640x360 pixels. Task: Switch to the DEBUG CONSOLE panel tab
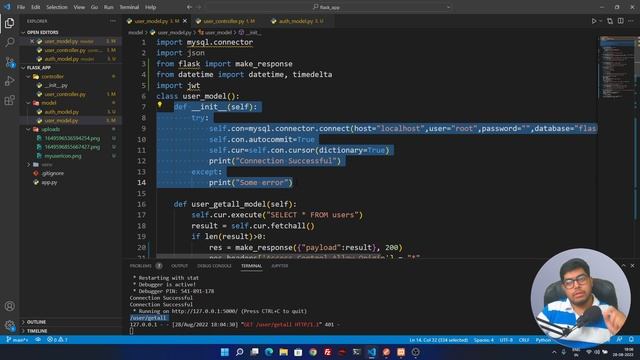pos(214,266)
